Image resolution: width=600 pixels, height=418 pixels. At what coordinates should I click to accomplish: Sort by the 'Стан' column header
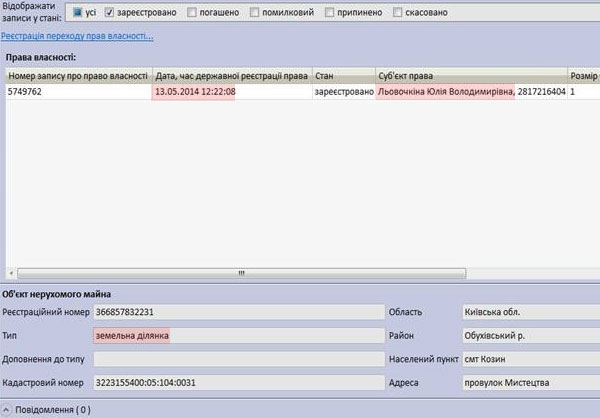(x=342, y=75)
